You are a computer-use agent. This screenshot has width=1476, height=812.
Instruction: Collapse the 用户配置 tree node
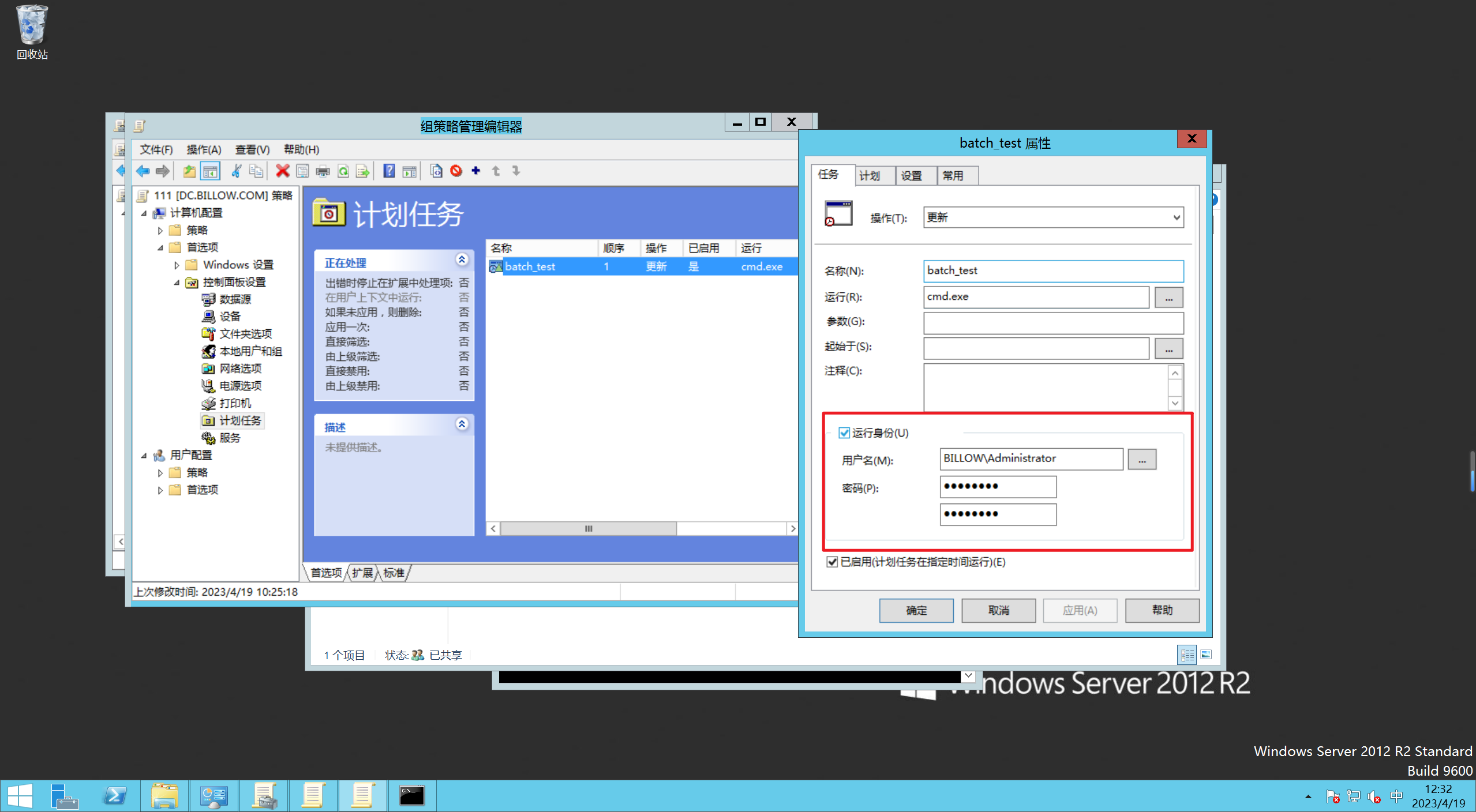144,455
